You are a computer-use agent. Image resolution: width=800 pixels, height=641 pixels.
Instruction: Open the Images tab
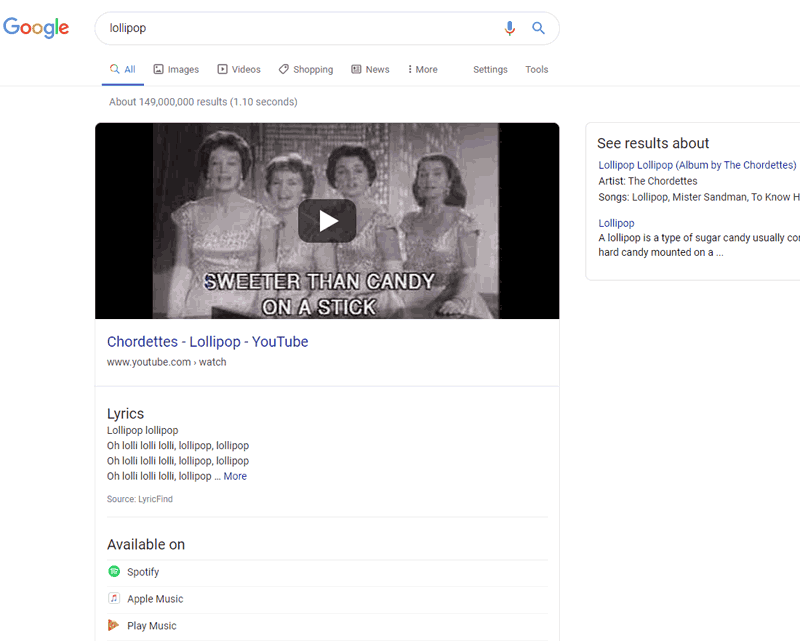176,70
